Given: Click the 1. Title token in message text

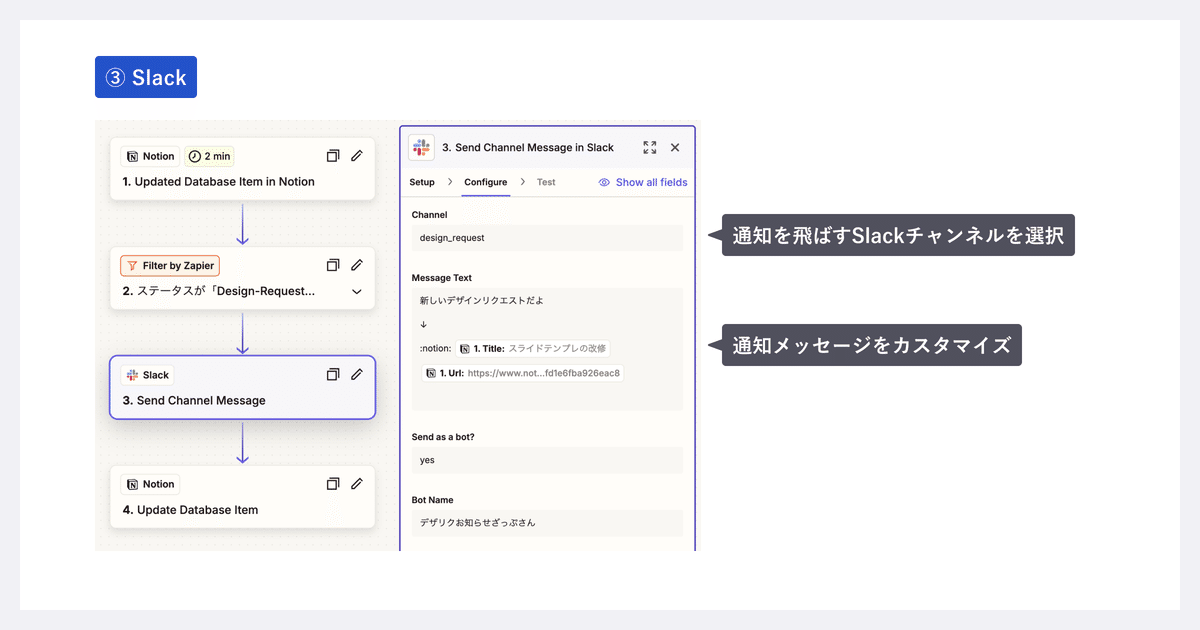Looking at the screenshot, I should point(533,348).
